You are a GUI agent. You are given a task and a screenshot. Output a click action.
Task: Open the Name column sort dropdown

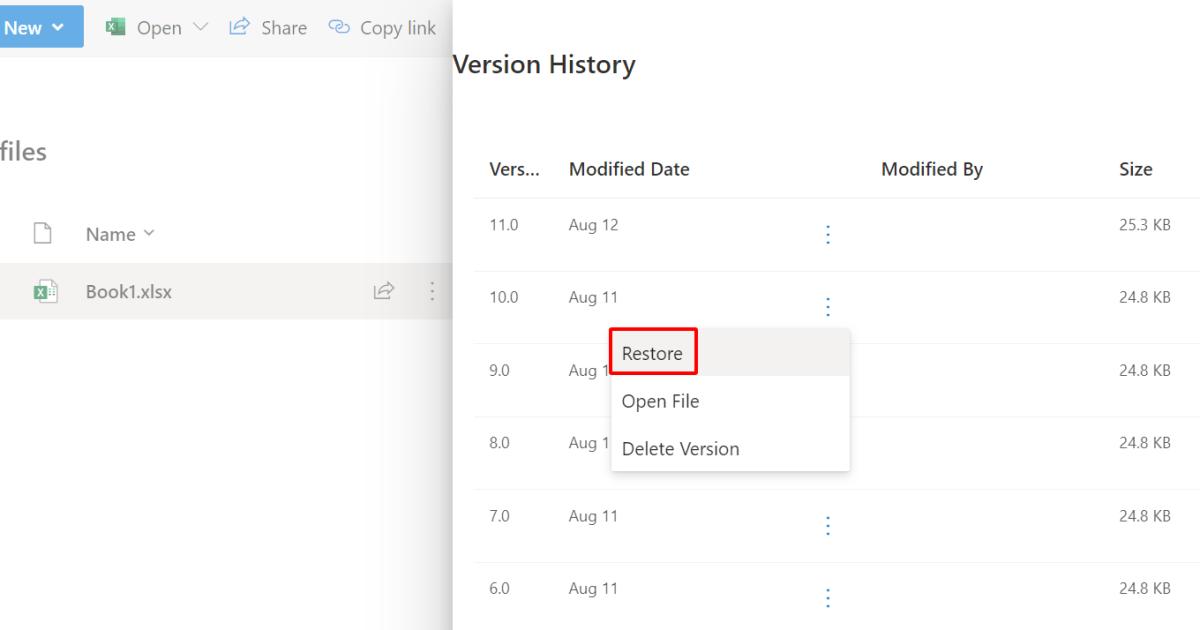tap(150, 234)
